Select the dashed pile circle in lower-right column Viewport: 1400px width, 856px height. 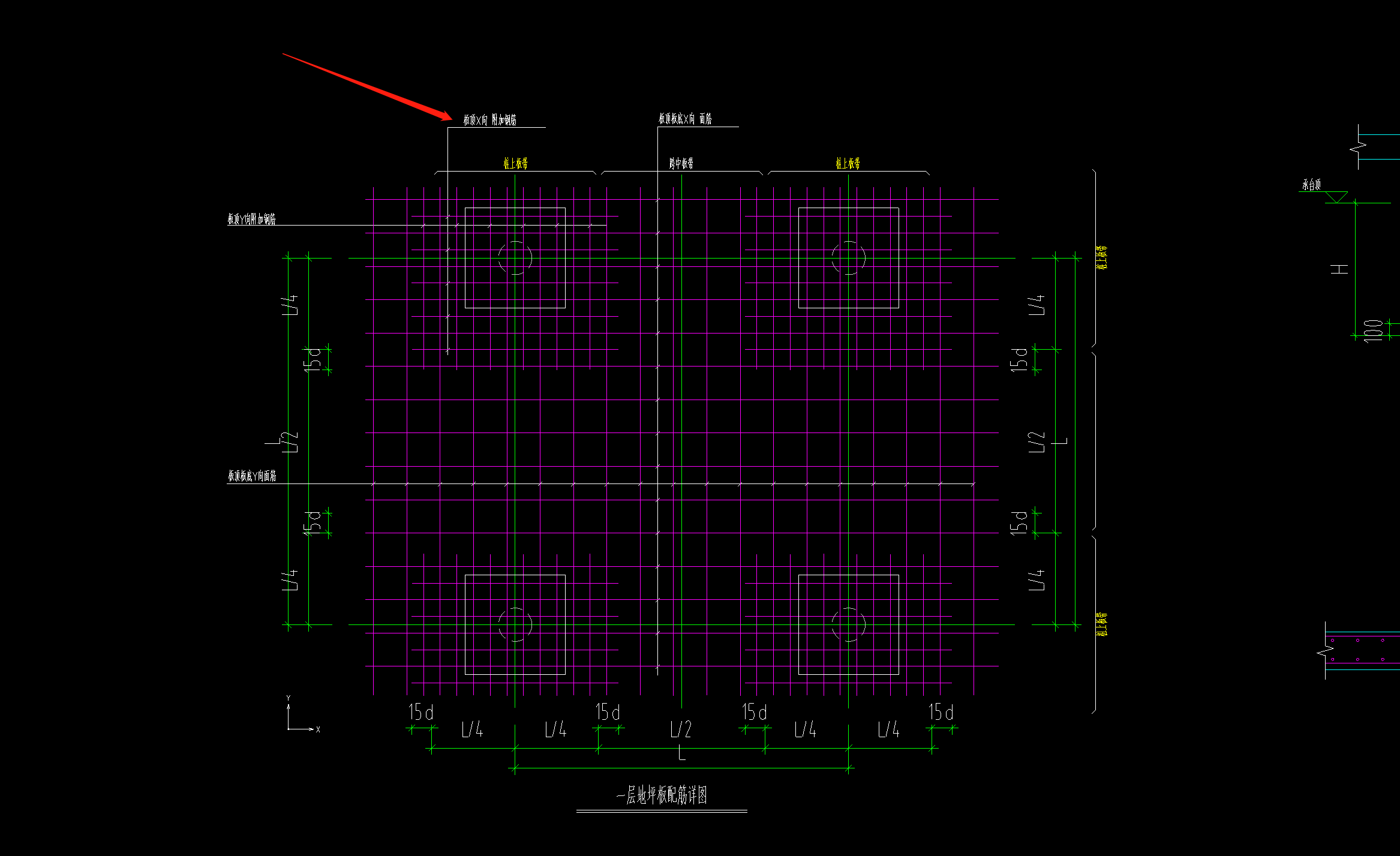pyautogui.click(x=849, y=624)
